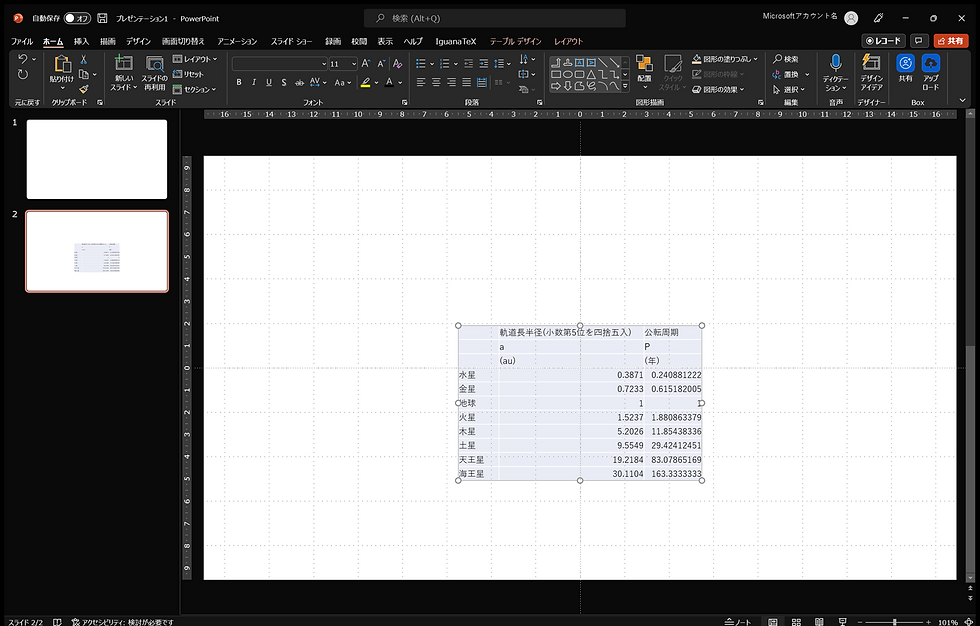Apply text shadow S icon
The height and width of the screenshot is (626, 980).
coord(284,82)
